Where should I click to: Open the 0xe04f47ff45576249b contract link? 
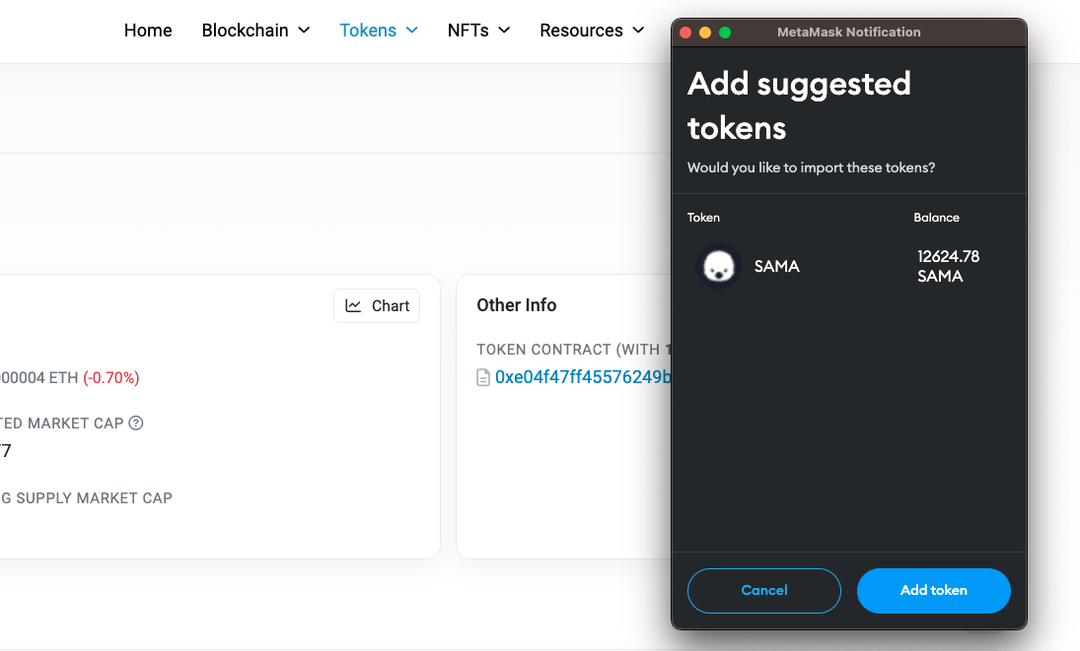coord(583,378)
